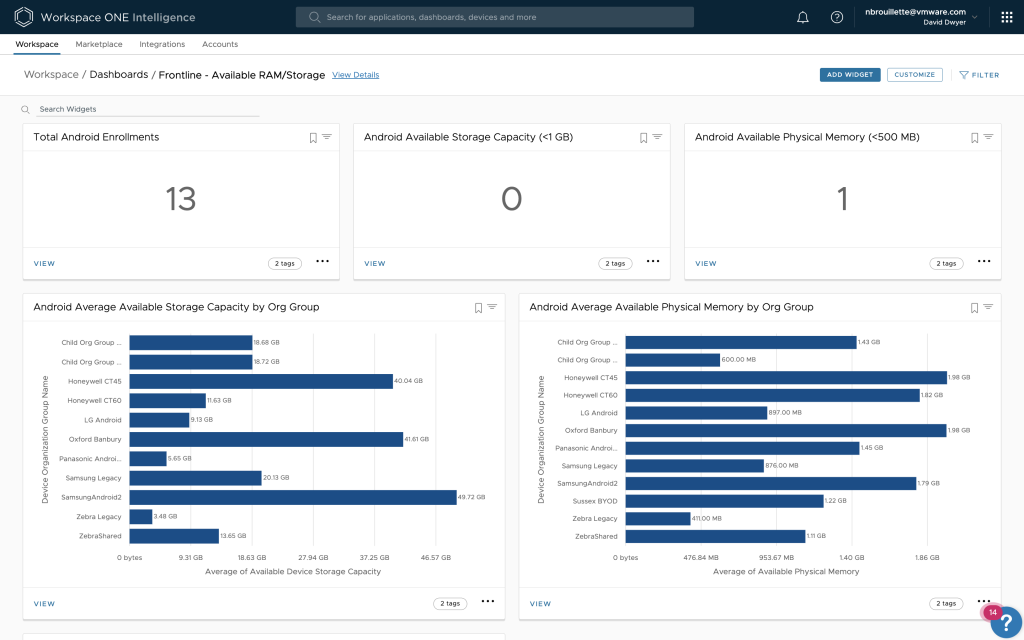Image resolution: width=1024 pixels, height=640 pixels.
Task: Click the 0 value in Available Storage Capacity widget
Action: click(511, 199)
